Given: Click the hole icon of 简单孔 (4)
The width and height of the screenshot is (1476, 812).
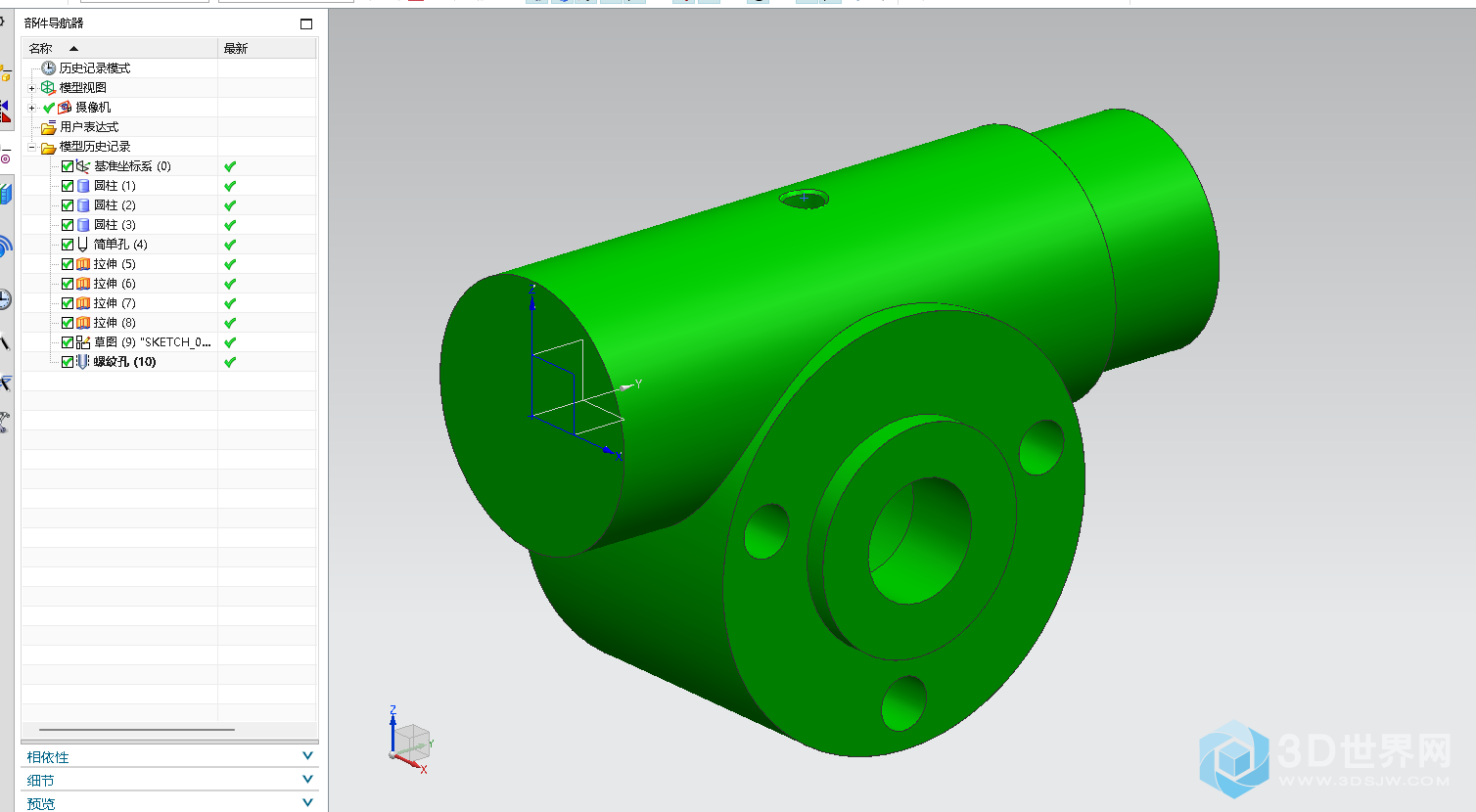Looking at the screenshot, I should 83,245.
